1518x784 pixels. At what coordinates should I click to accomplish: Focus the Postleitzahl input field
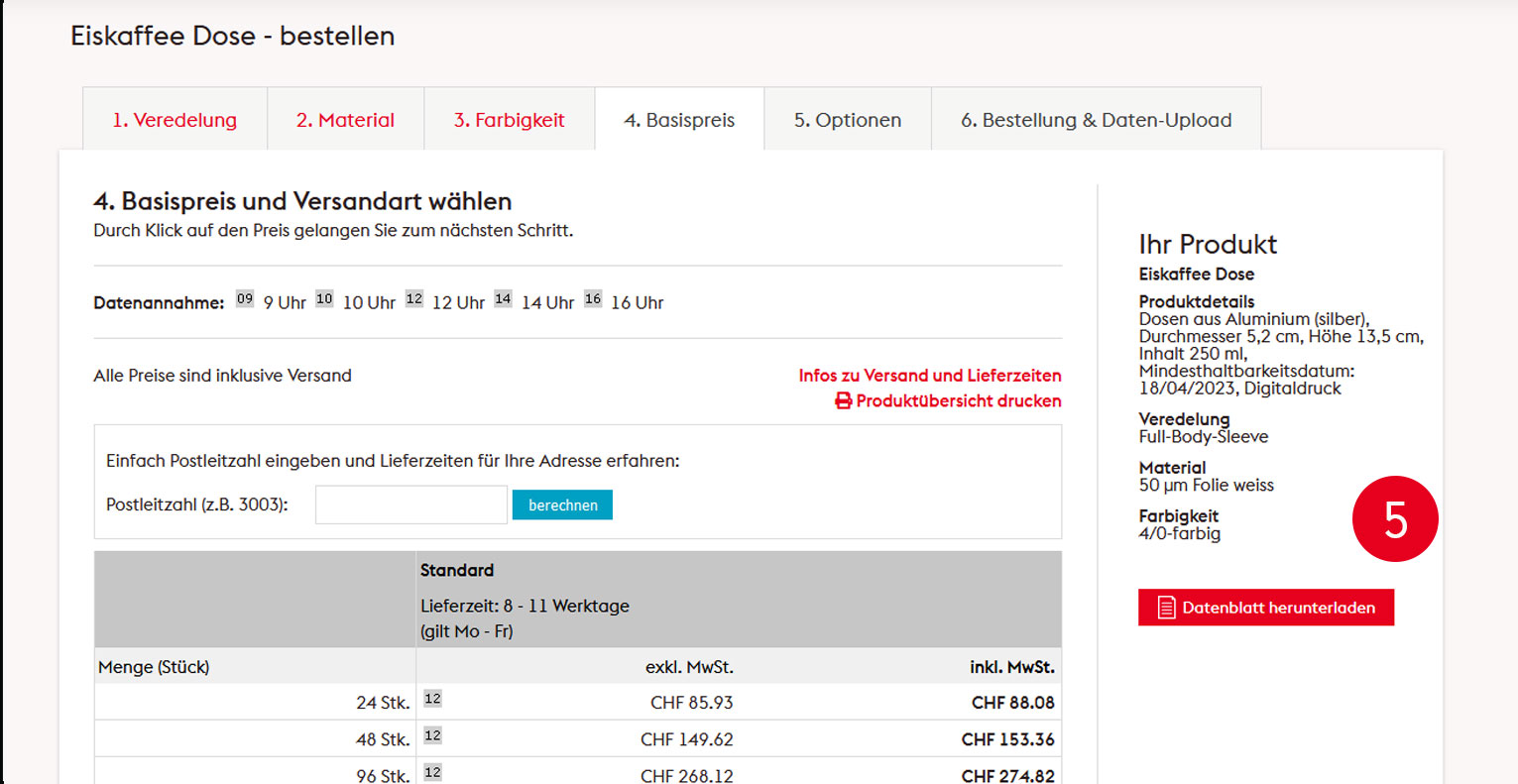click(410, 505)
